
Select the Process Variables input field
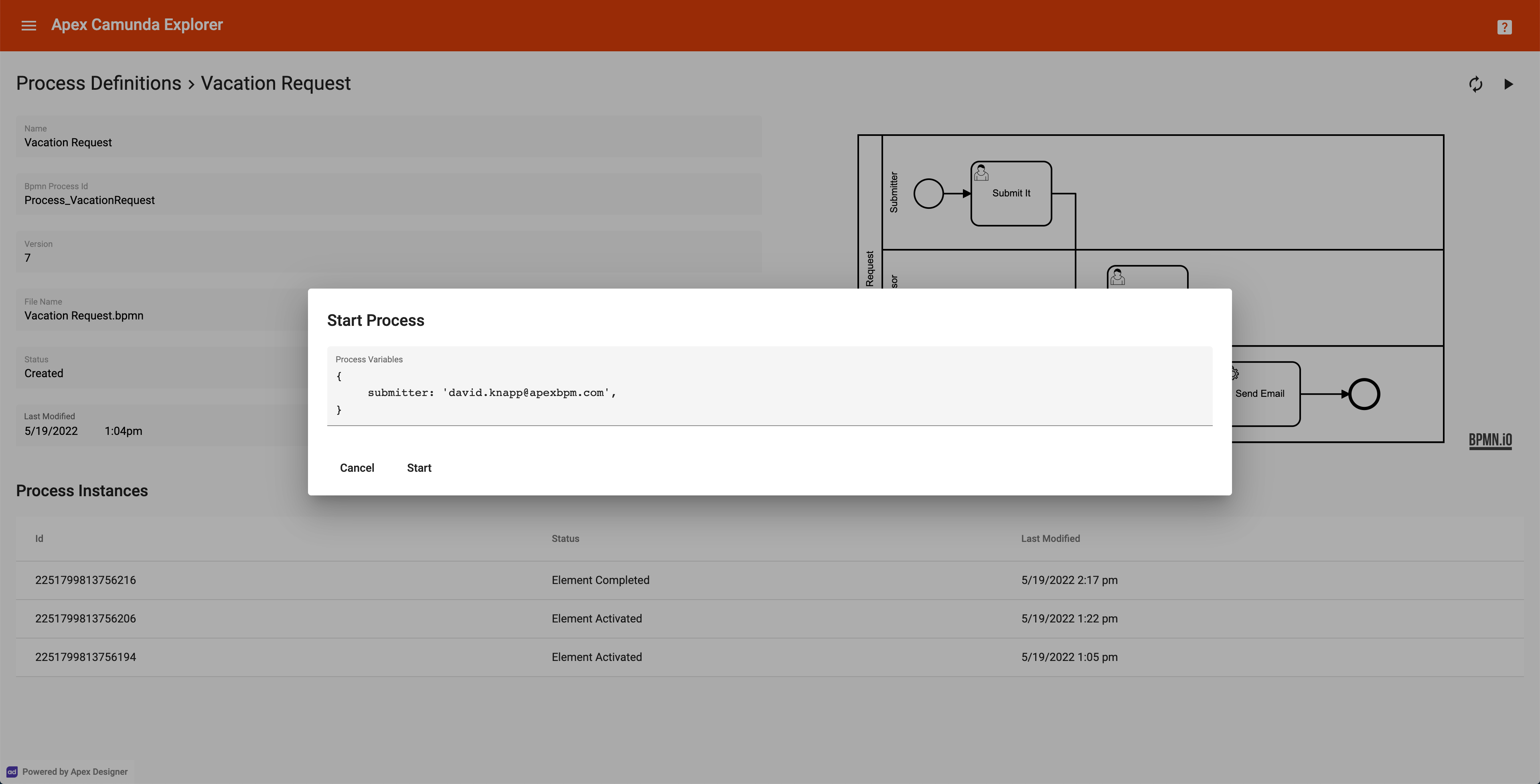click(770, 393)
